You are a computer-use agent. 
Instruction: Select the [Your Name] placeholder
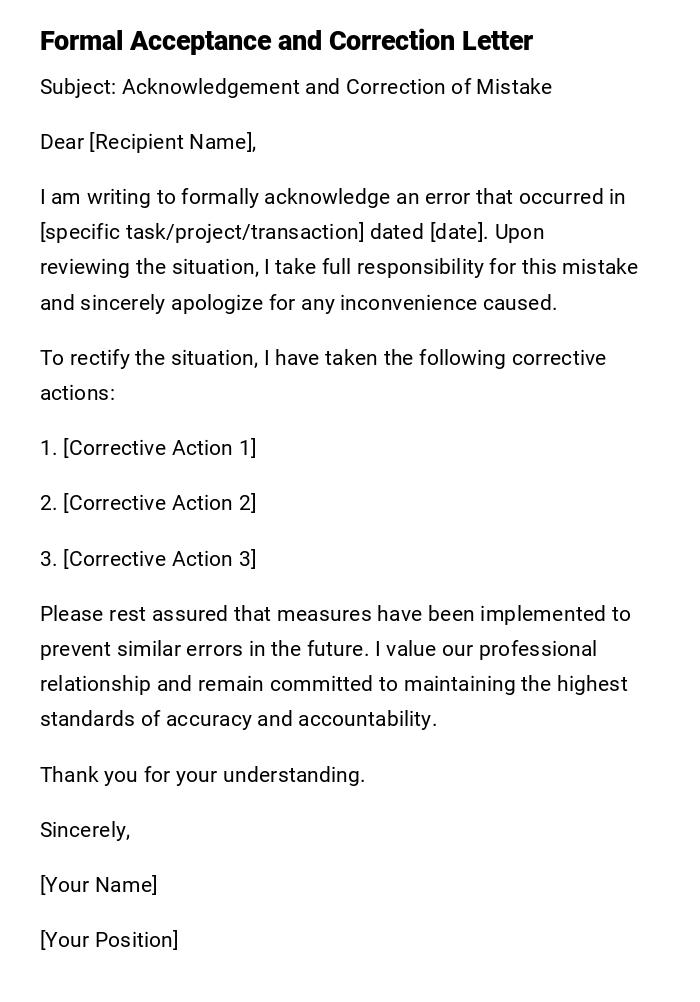tap(98, 885)
